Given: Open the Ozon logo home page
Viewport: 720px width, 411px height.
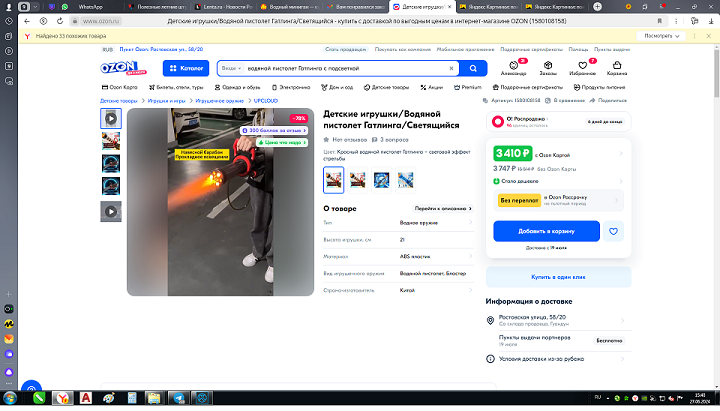Looking at the screenshot, I should coord(123,68).
